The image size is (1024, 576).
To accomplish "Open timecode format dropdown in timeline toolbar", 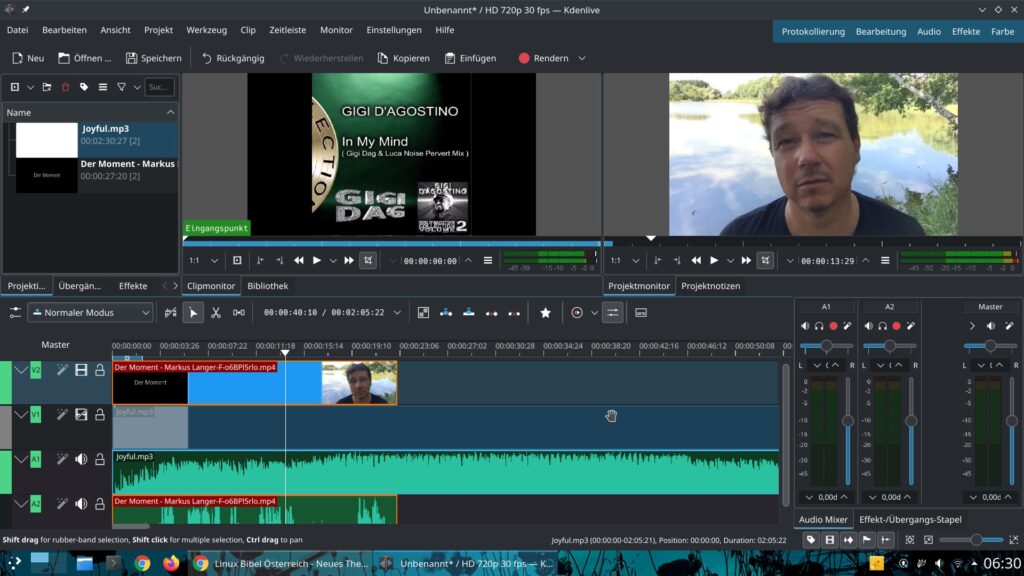I will click(x=397, y=313).
